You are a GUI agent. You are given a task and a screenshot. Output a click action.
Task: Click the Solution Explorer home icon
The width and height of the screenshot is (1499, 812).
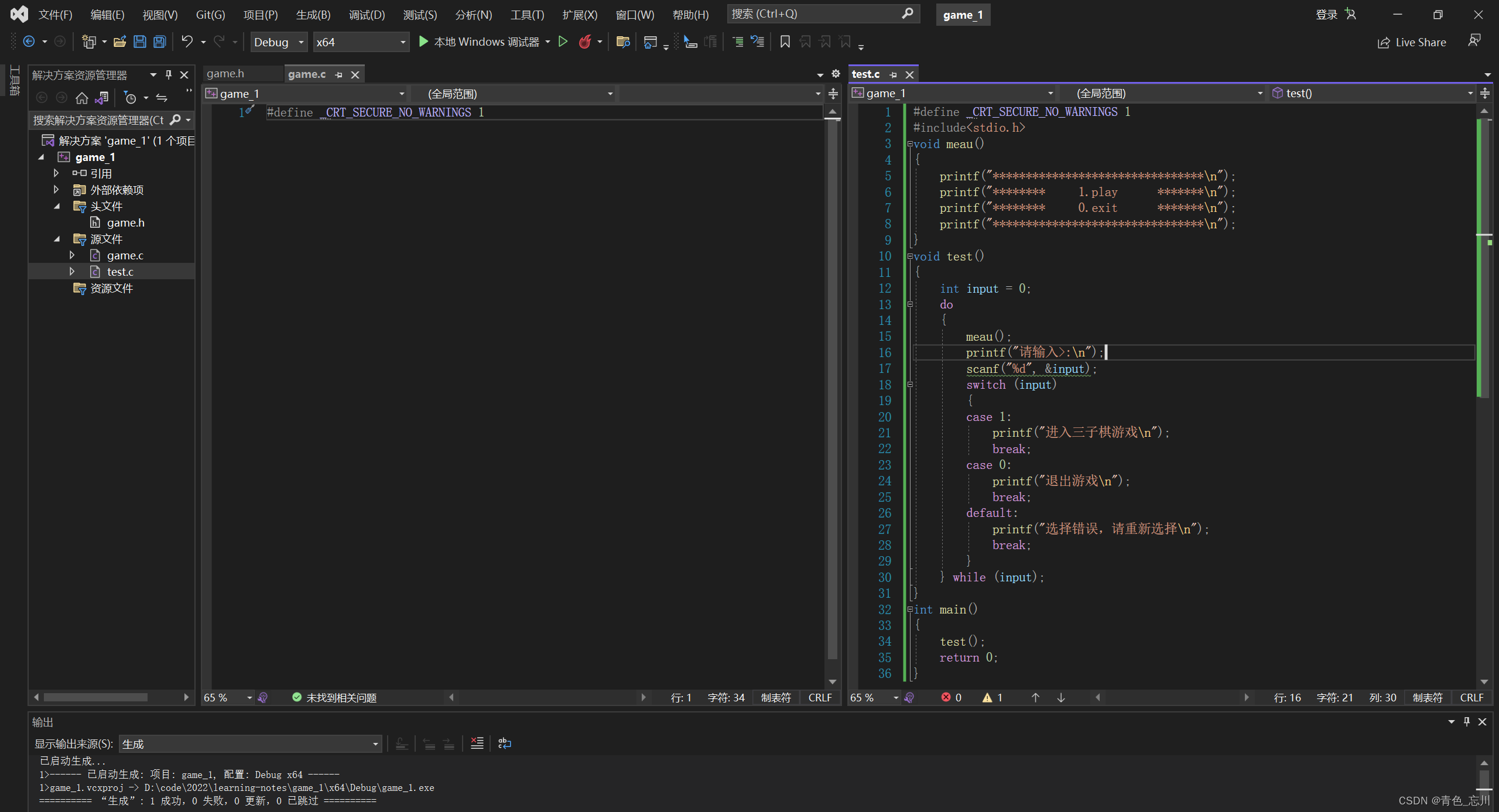[x=82, y=98]
